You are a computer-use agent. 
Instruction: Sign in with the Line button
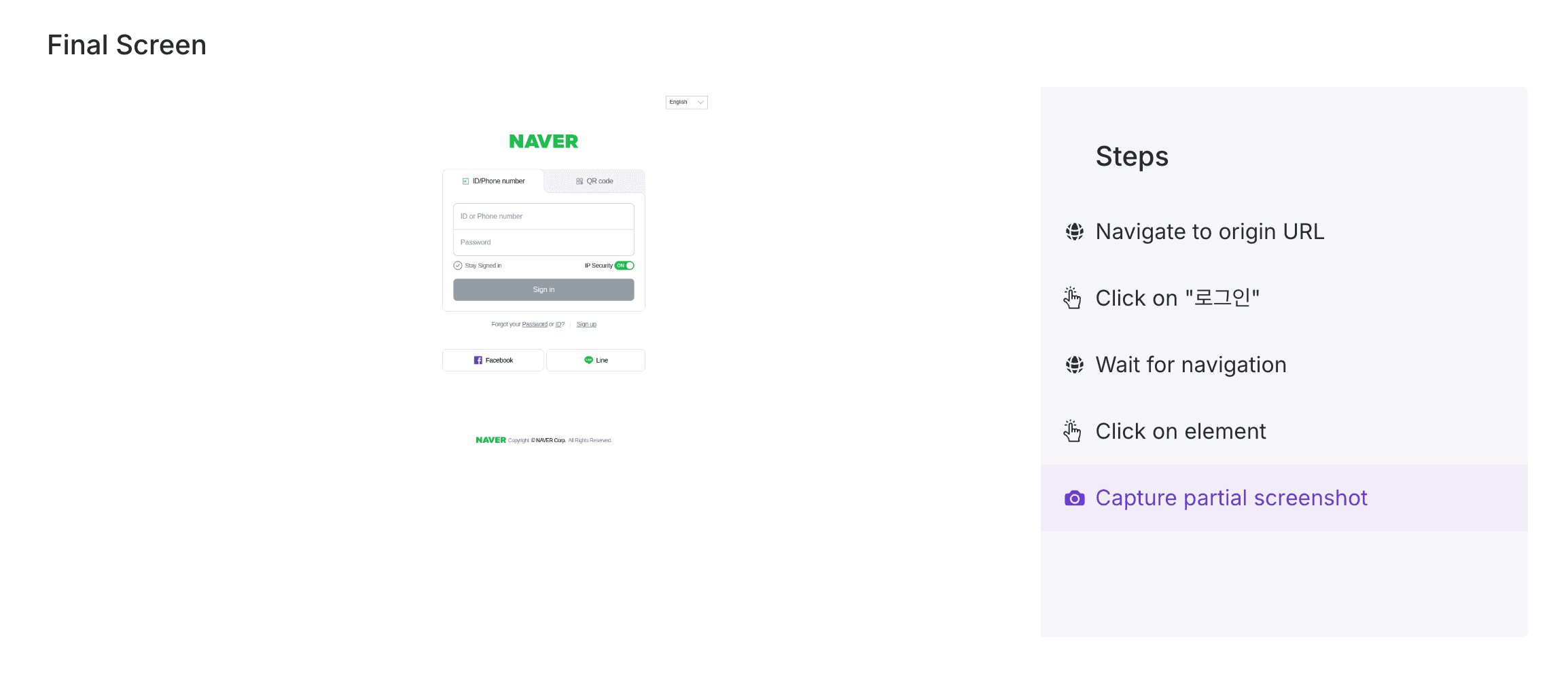pos(596,361)
